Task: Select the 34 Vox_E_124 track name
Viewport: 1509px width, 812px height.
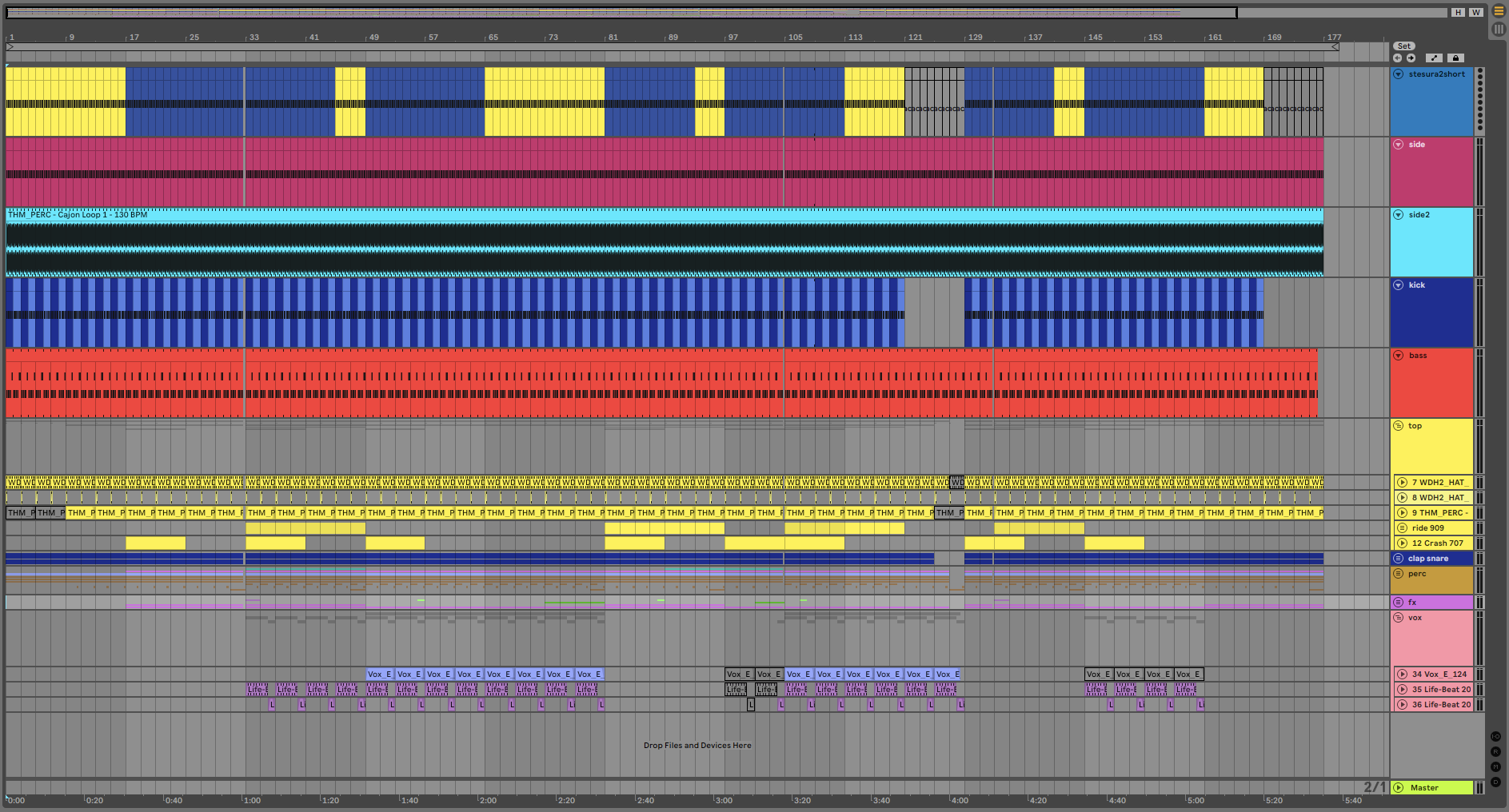Action: 1439,675
